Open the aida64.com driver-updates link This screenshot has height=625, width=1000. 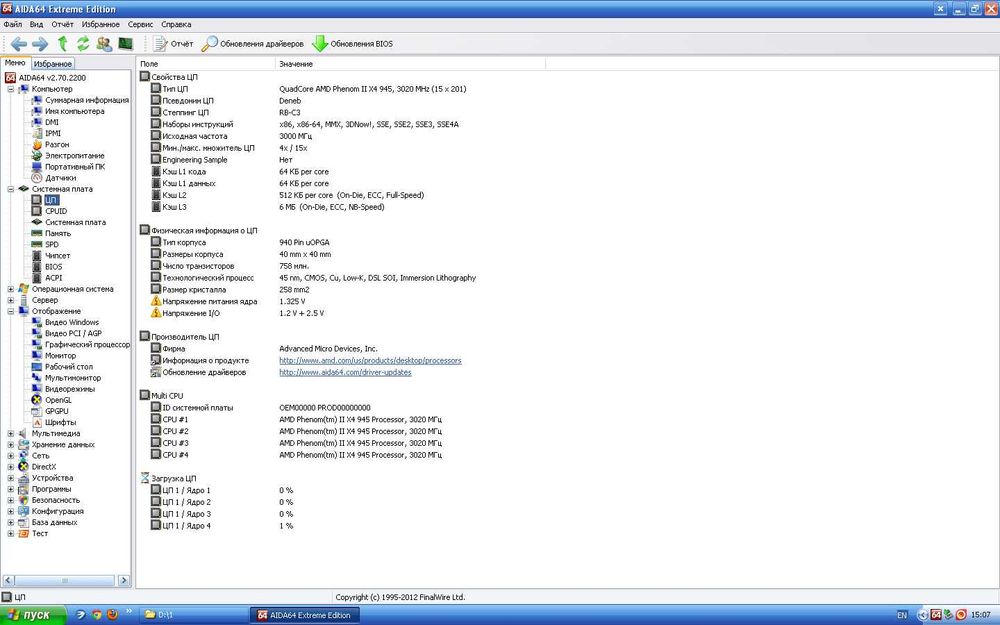click(345, 372)
